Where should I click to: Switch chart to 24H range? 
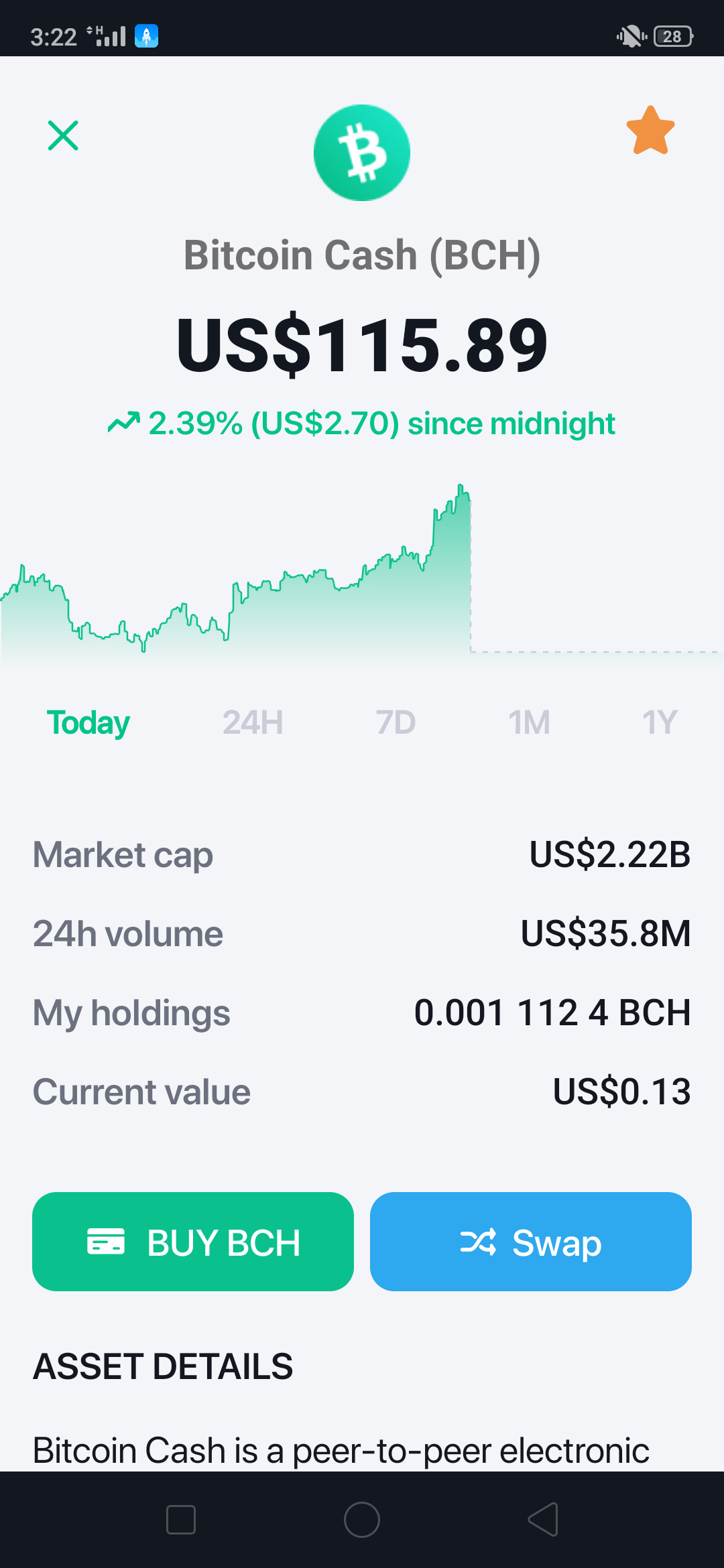click(x=253, y=723)
